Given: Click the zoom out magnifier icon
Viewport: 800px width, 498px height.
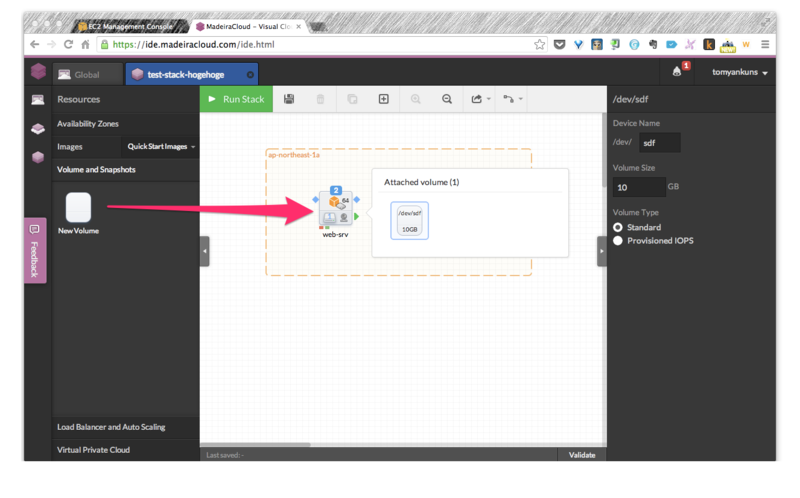Looking at the screenshot, I should coord(447,99).
